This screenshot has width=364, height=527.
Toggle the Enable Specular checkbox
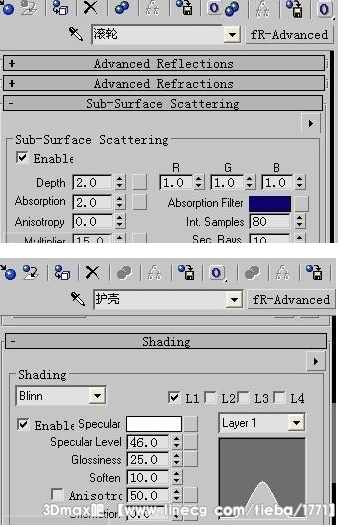click(23, 424)
